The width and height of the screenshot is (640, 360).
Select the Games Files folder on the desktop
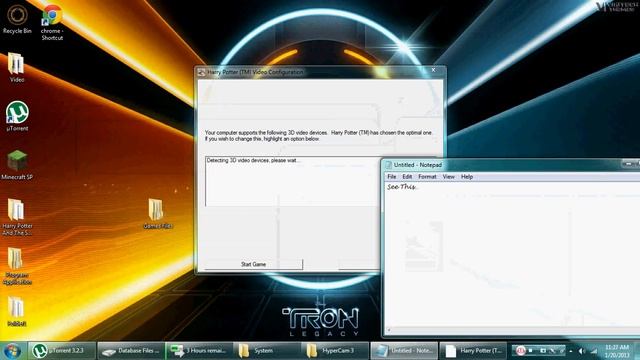click(x=158, y=213)
